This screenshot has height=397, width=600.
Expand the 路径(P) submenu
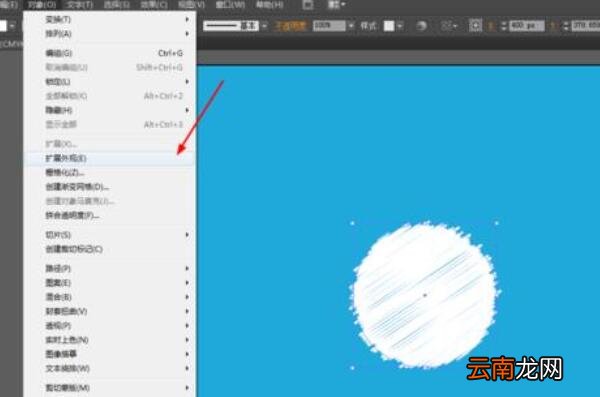(x=110, y=268)
